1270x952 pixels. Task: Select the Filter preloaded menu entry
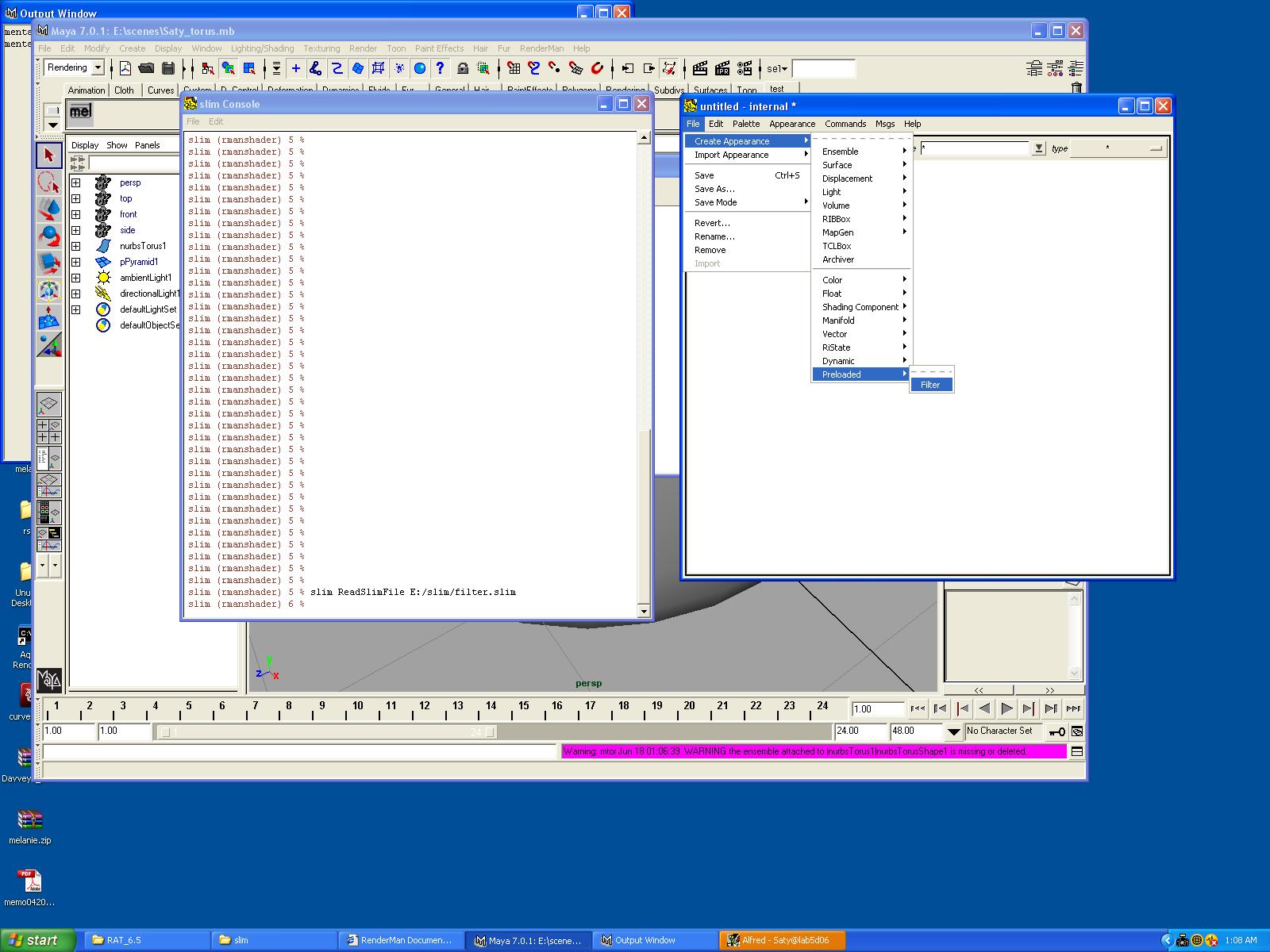point(931,385)
